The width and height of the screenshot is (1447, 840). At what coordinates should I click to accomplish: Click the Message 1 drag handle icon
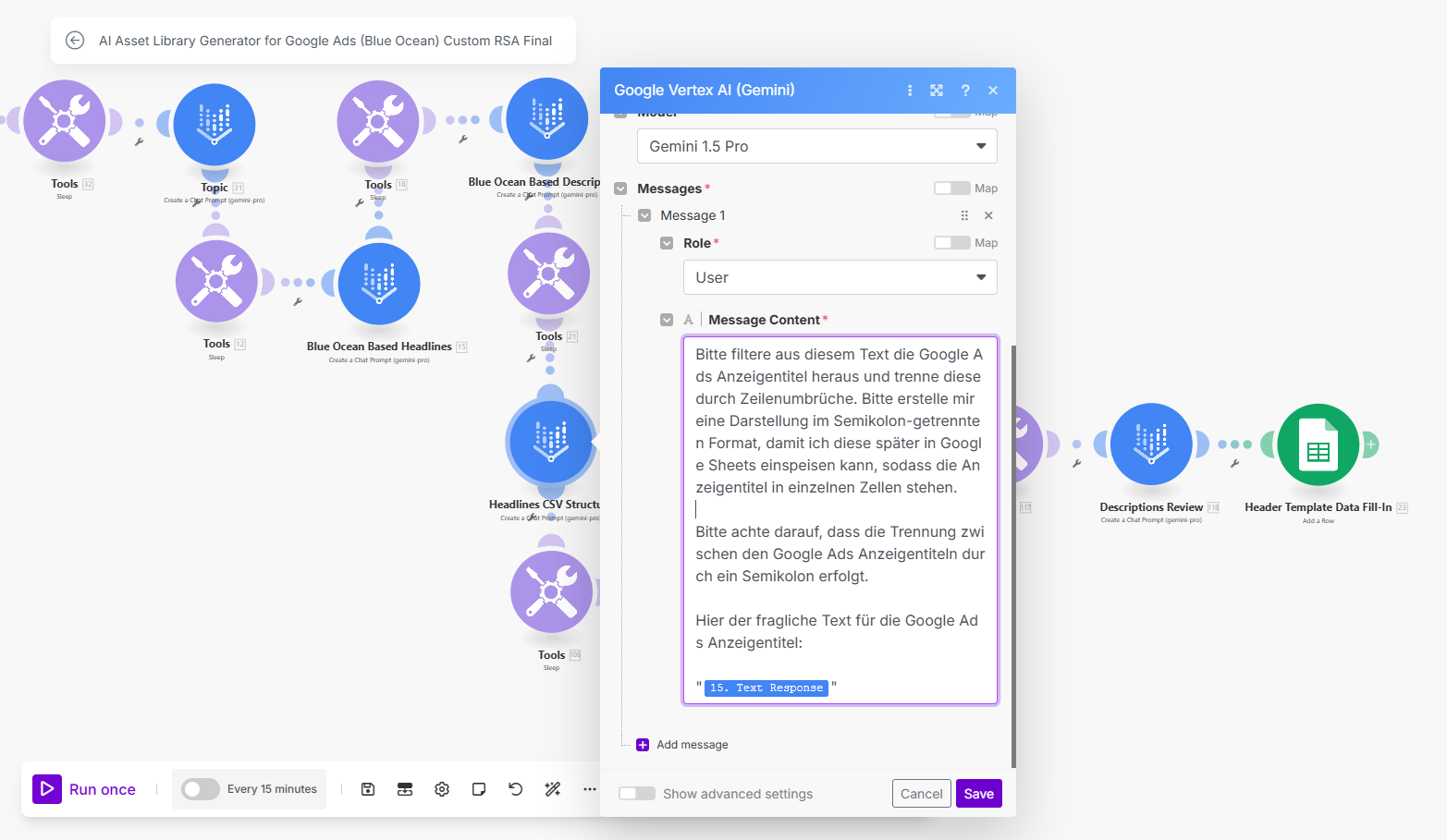[x=964, y=215]
